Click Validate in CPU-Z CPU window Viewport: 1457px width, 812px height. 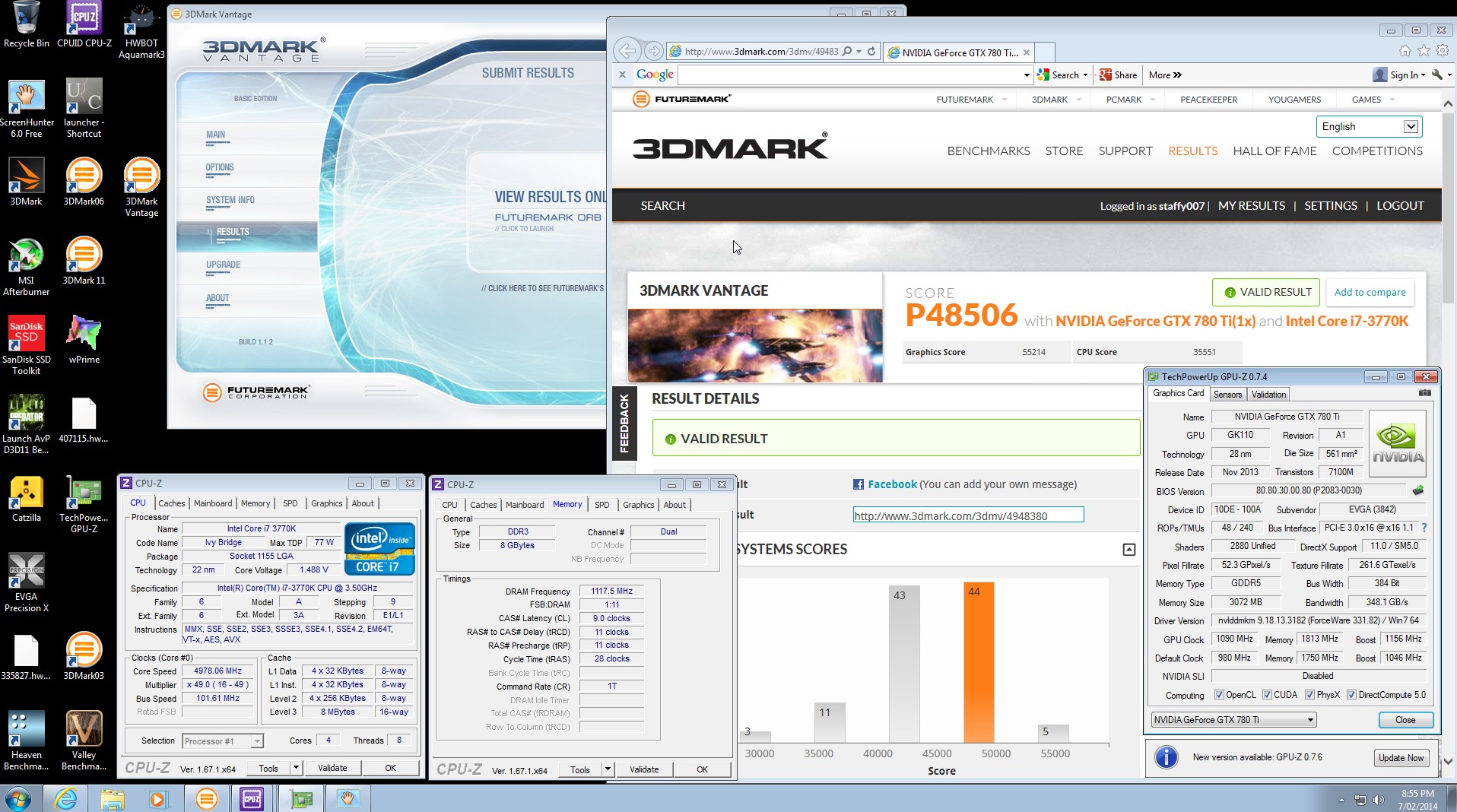point(332,769)
